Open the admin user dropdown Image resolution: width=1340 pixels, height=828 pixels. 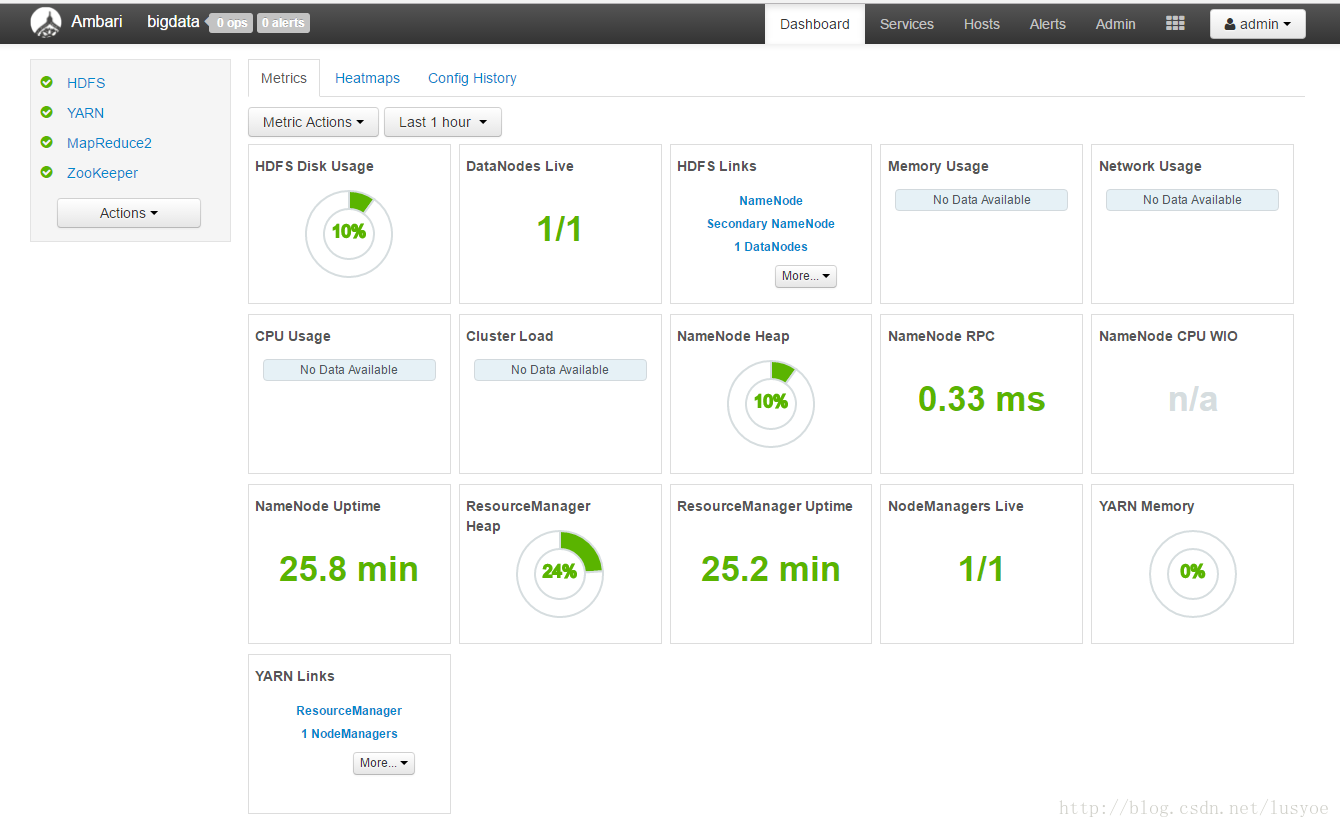(1257, 24)
